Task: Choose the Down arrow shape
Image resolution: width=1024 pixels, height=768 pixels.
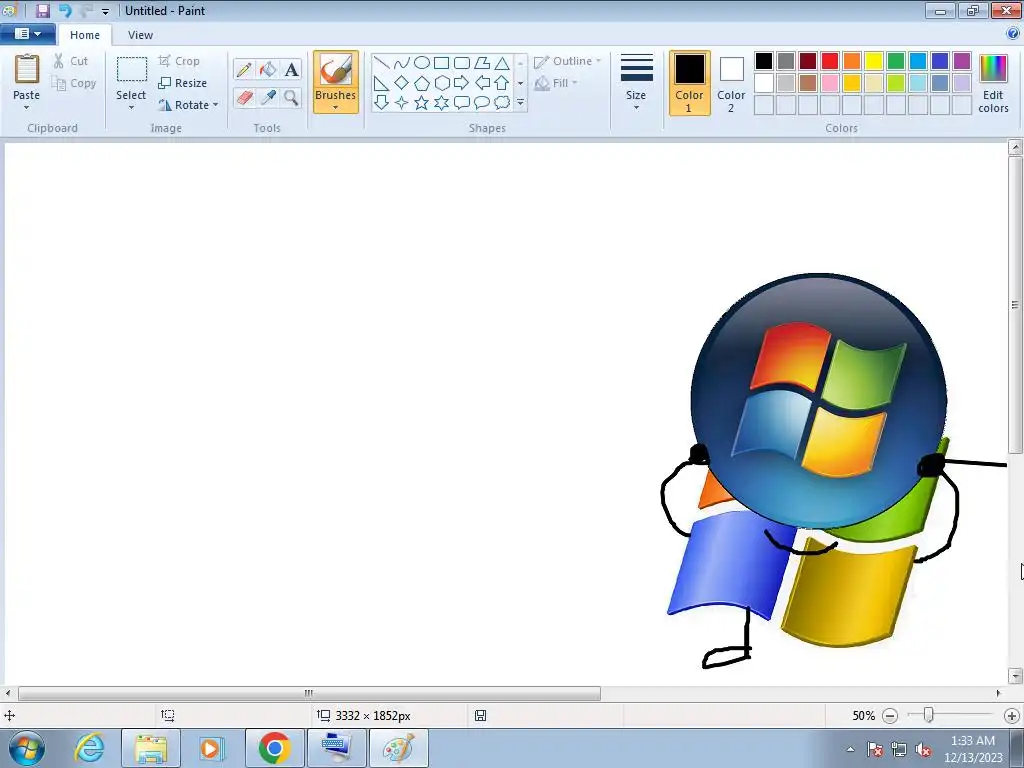Action: pos(382,103)
